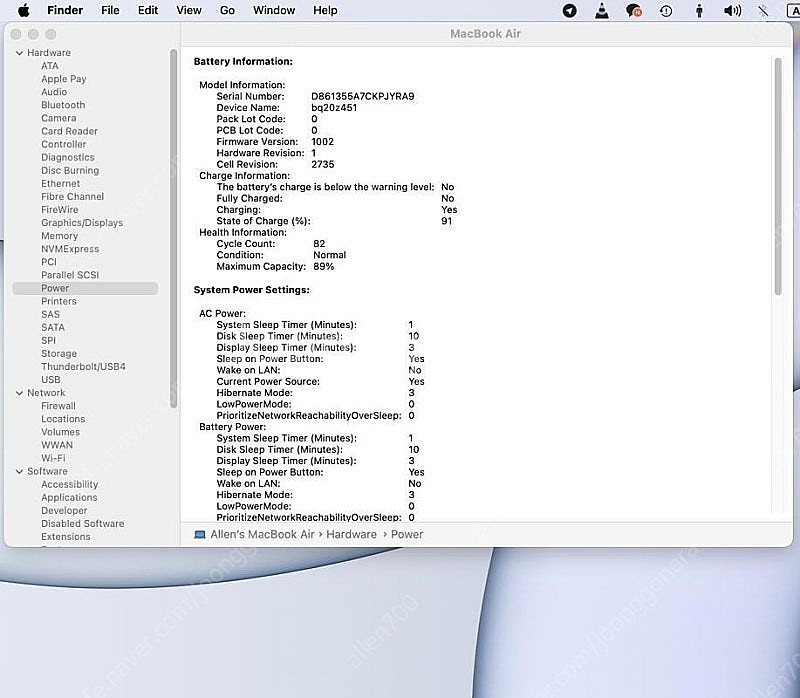Select NVMExpress in the sidebar
Image resolution: width=800 pixels, height=698 pixels.
click(70, 249)
